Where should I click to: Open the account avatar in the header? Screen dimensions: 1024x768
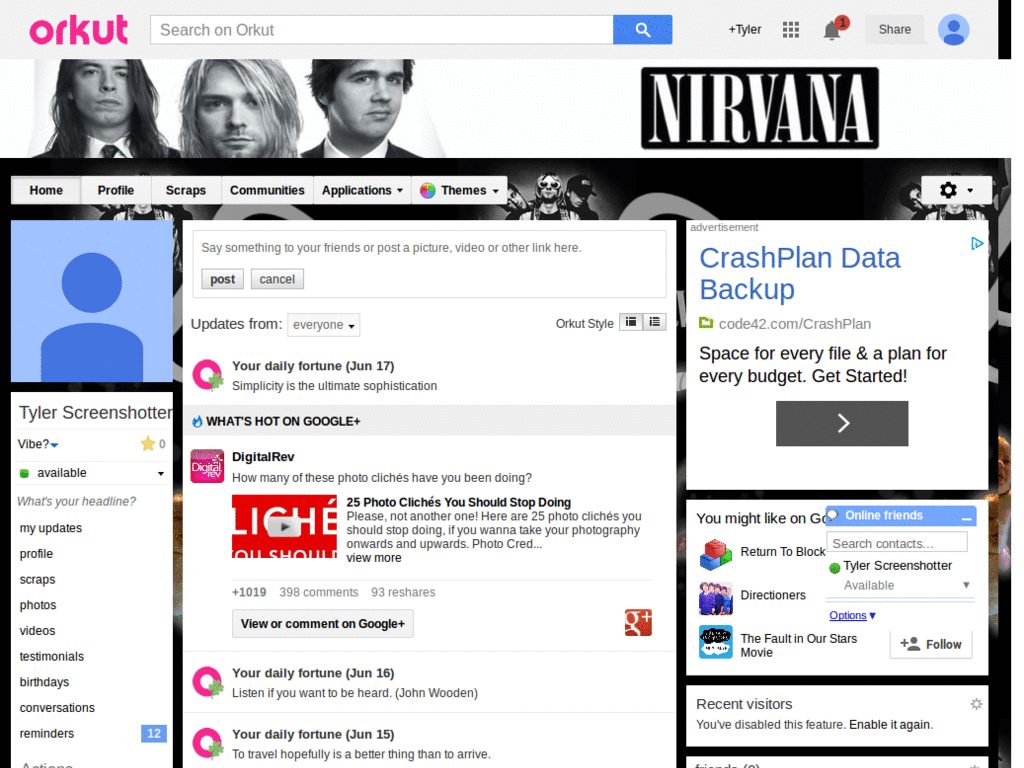(x=953, y=30)
